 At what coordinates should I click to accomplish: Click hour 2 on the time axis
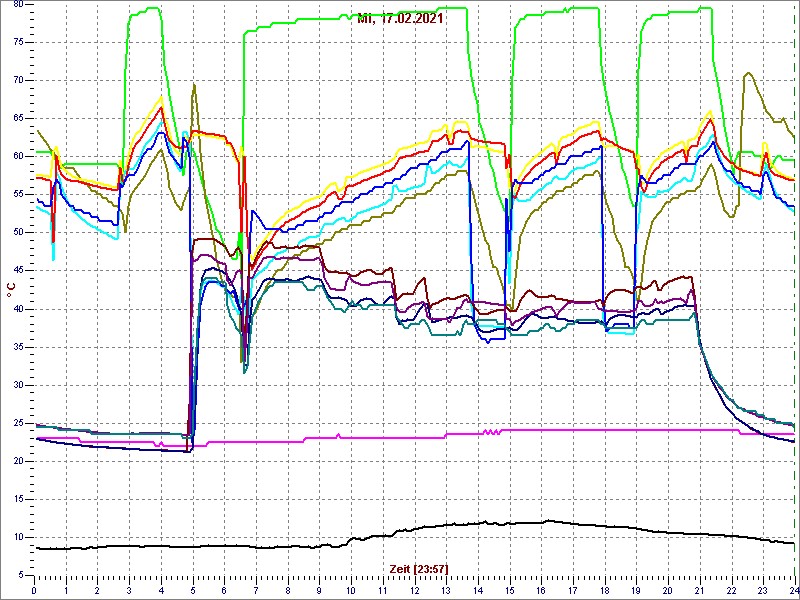(x=97, y=590)
